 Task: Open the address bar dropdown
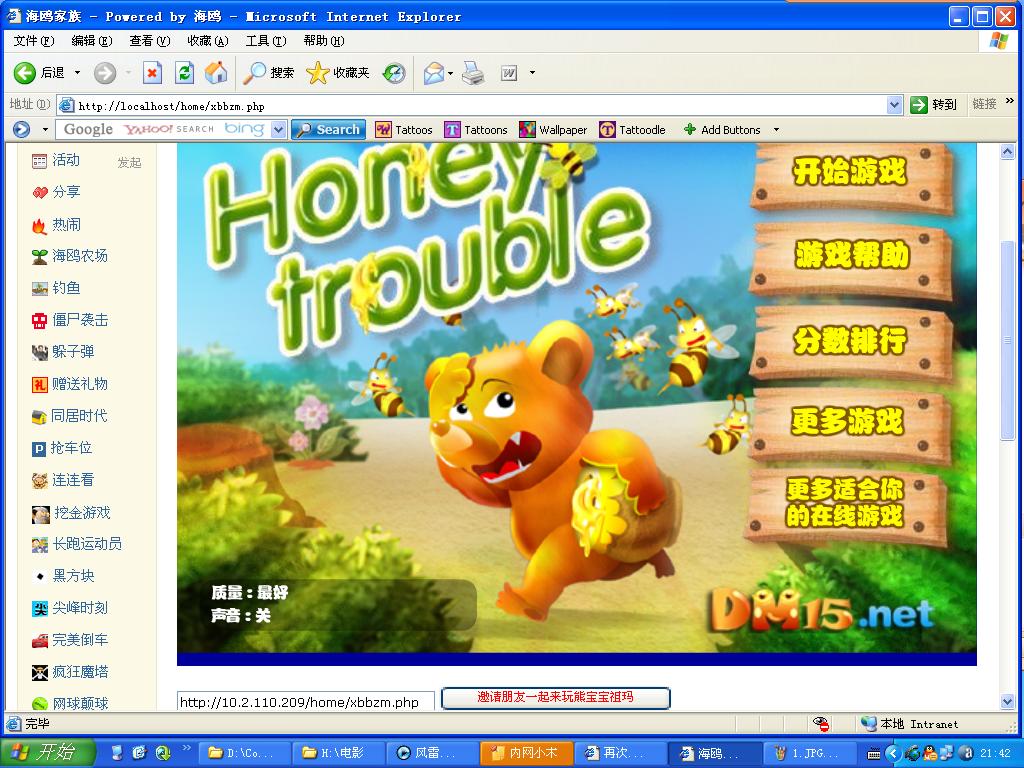pos(894,104)
